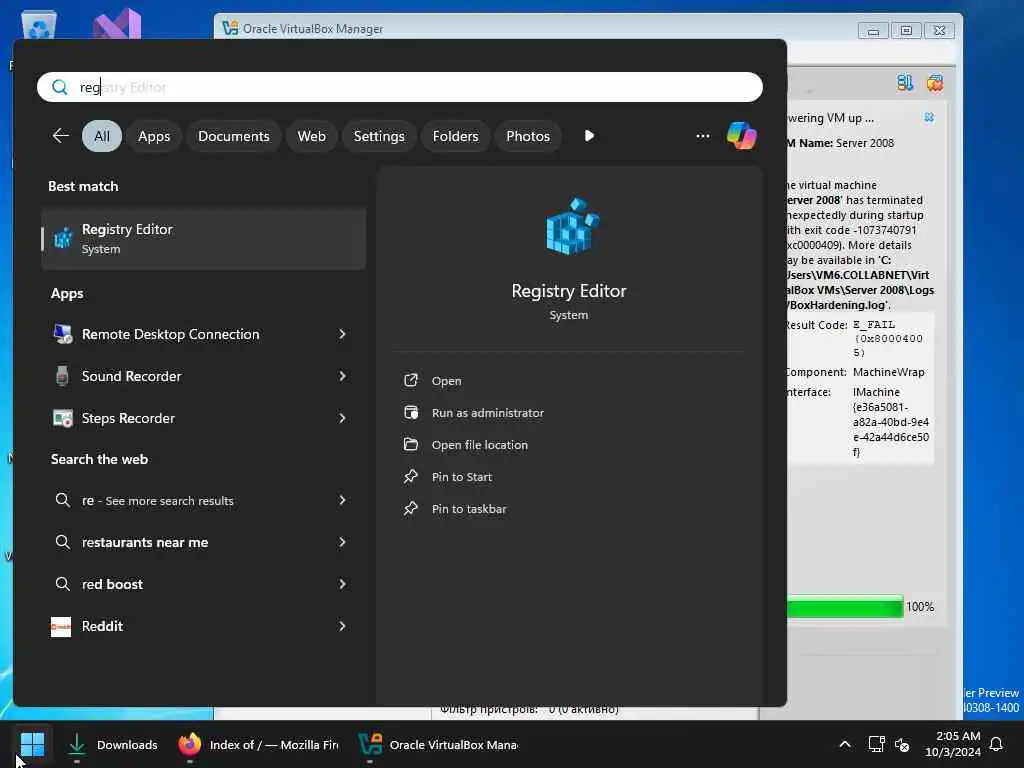The height and width of the screenshot is (768, 1024).
Task: Click 'restaurants near me' web suggestion
Action: coord(145,542)
